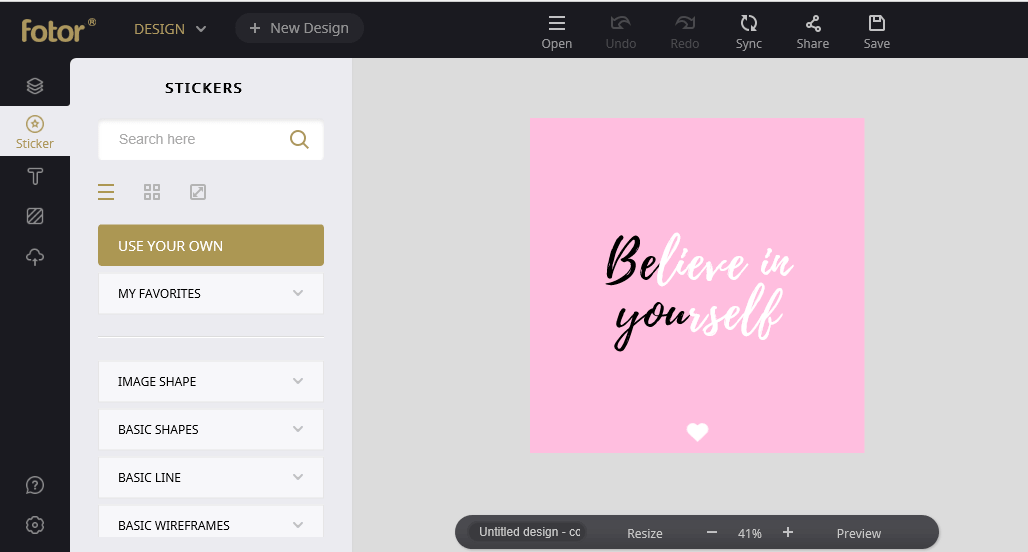Viewport: 1028px width, 552px height.
Task: Open Settings gear icon
Action: click(x=35, y=525)
